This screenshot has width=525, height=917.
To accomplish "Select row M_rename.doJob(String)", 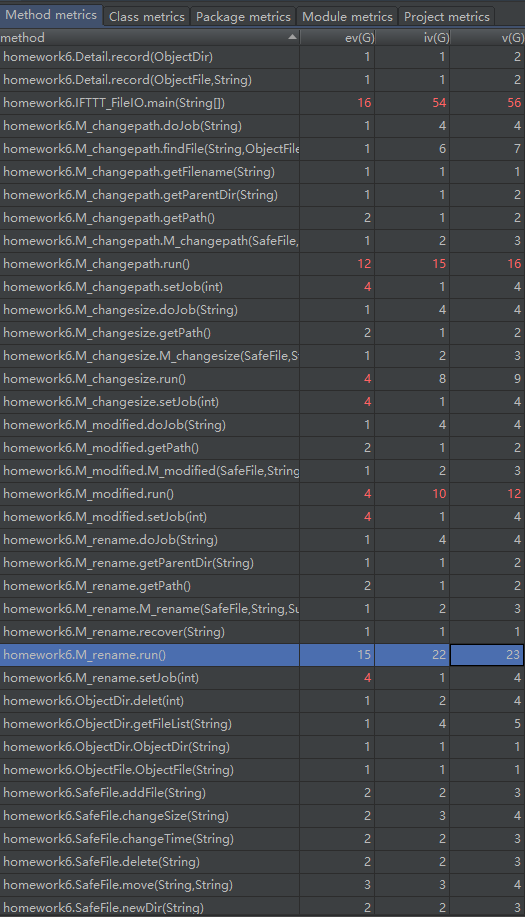I will 262,540.
